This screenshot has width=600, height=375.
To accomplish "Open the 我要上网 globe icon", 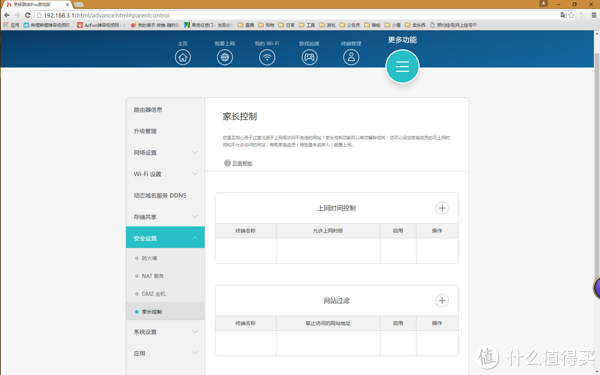I will [225, 57].
